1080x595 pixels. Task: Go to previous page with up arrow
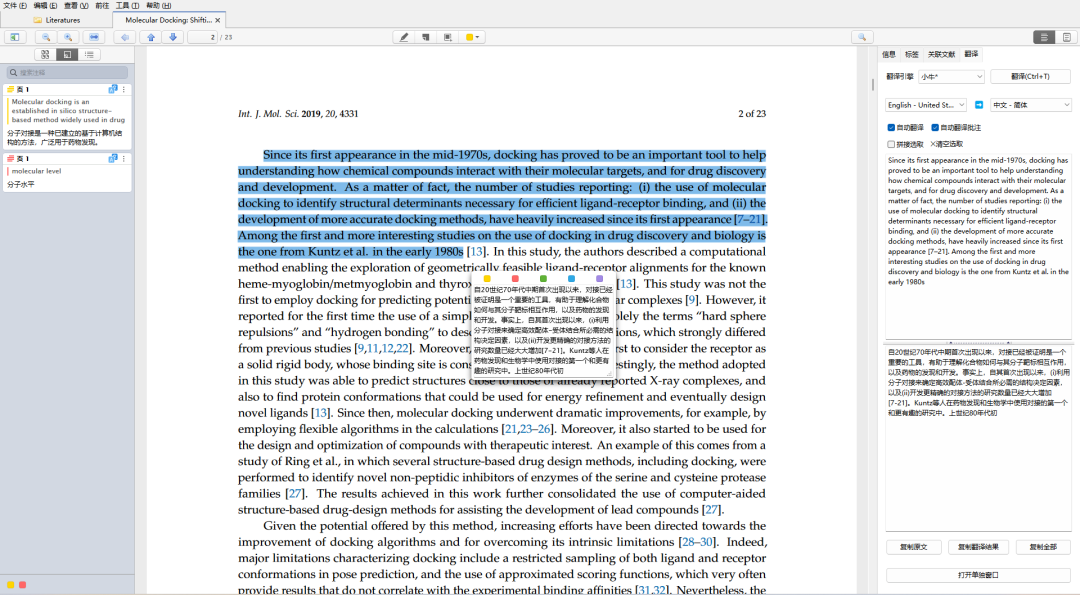pos(151,37)
